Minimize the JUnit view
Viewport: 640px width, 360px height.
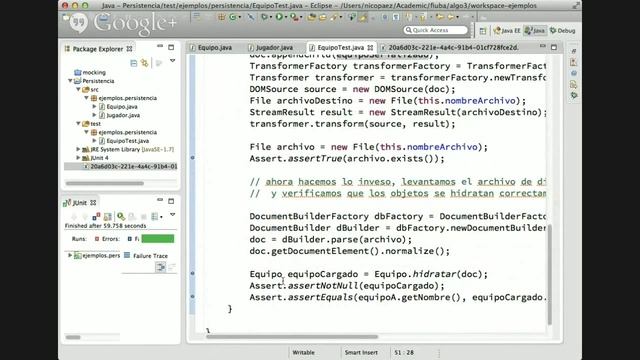(x=160, y=200)
